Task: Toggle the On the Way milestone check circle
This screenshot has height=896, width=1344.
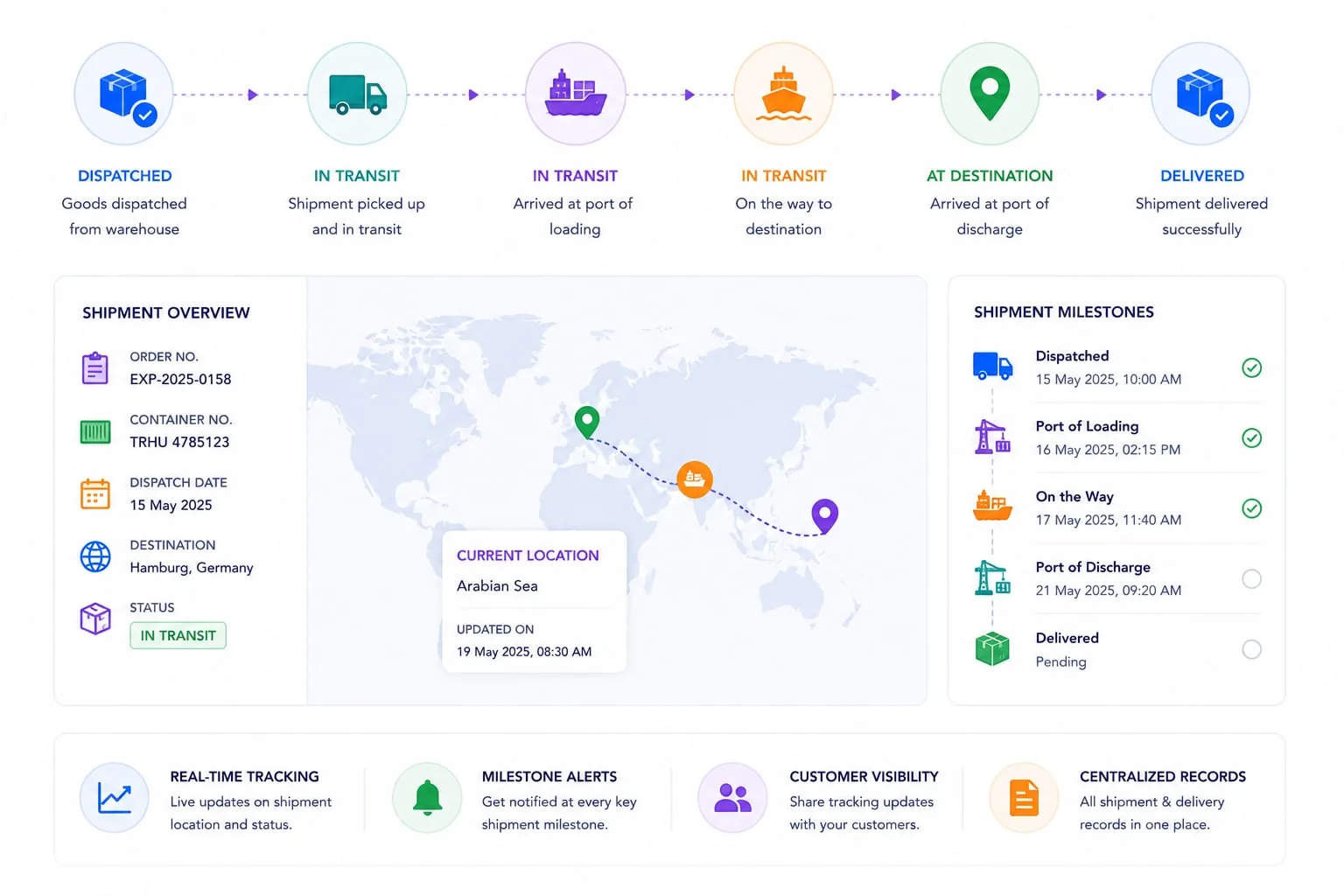Action: pos(1252,508)
